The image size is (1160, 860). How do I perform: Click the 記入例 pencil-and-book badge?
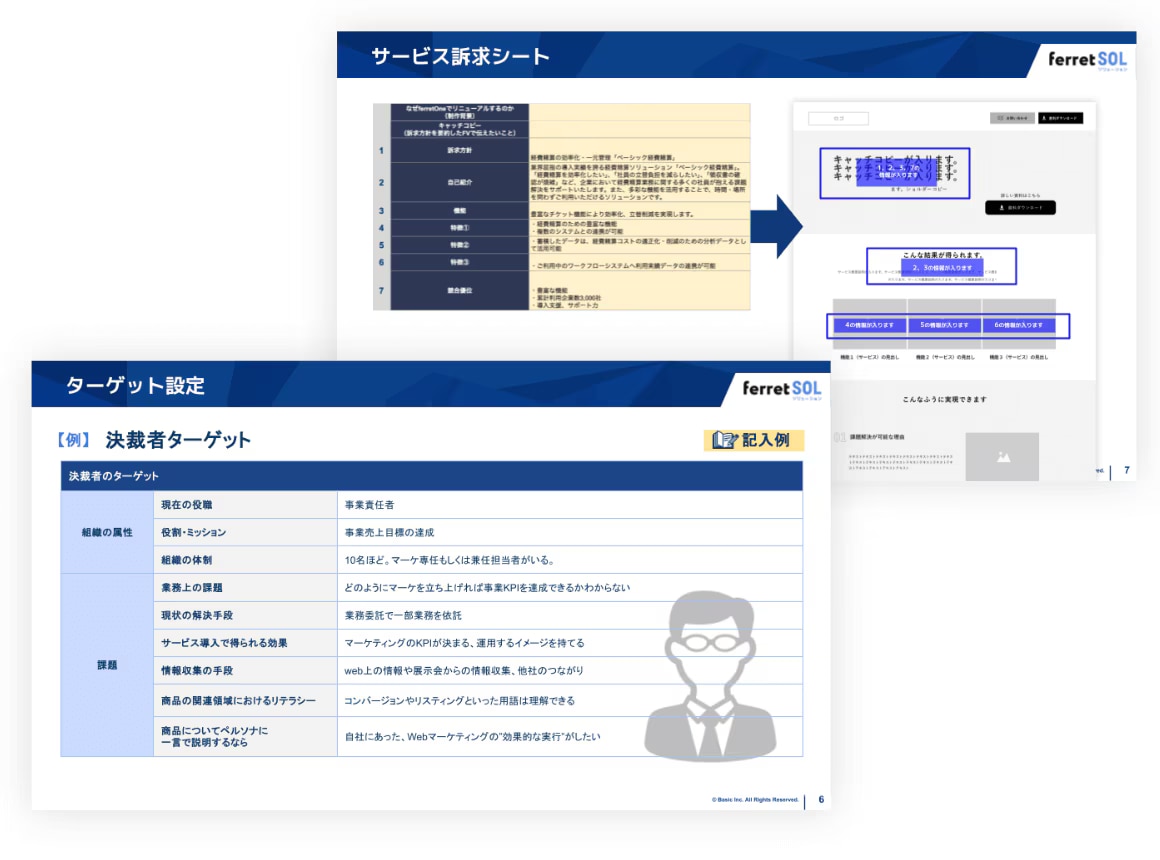click(753, 440)
